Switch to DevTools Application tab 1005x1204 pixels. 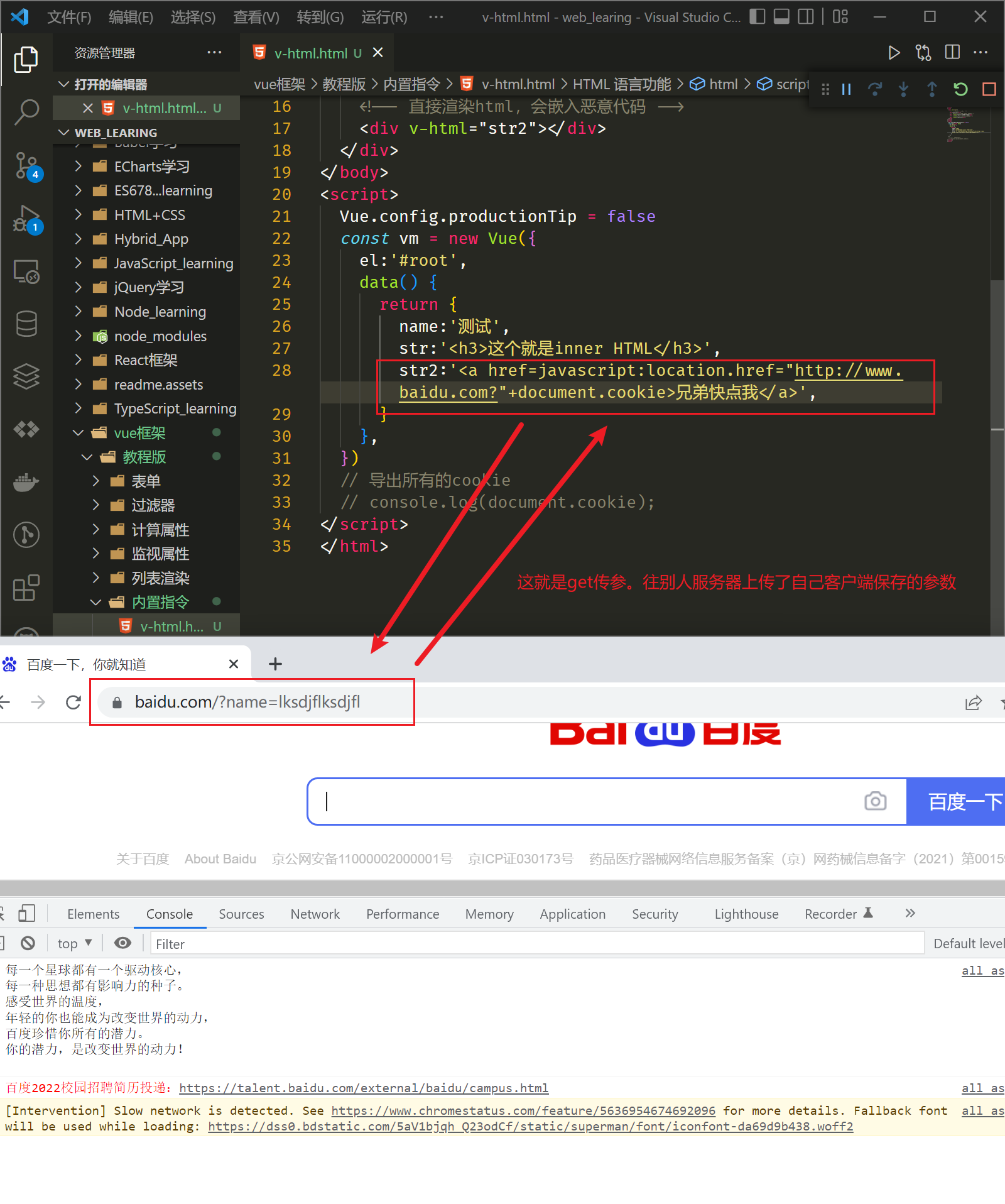point(572,914)
